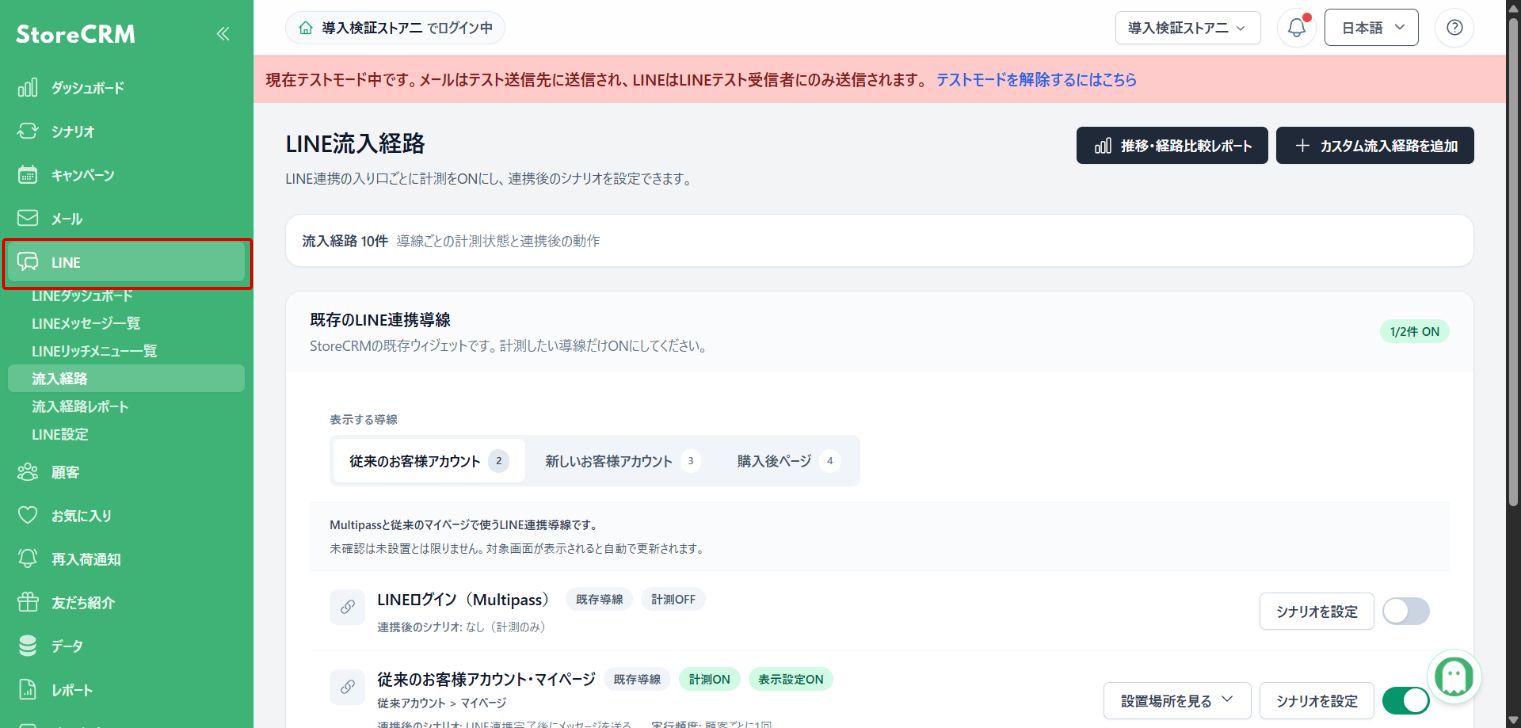Image resolution: width=1521 pixels, height=728 pixels.
Task: Click the 友だち紹介 gift icon
Action: pyautogui.click(x=28, y=603)
